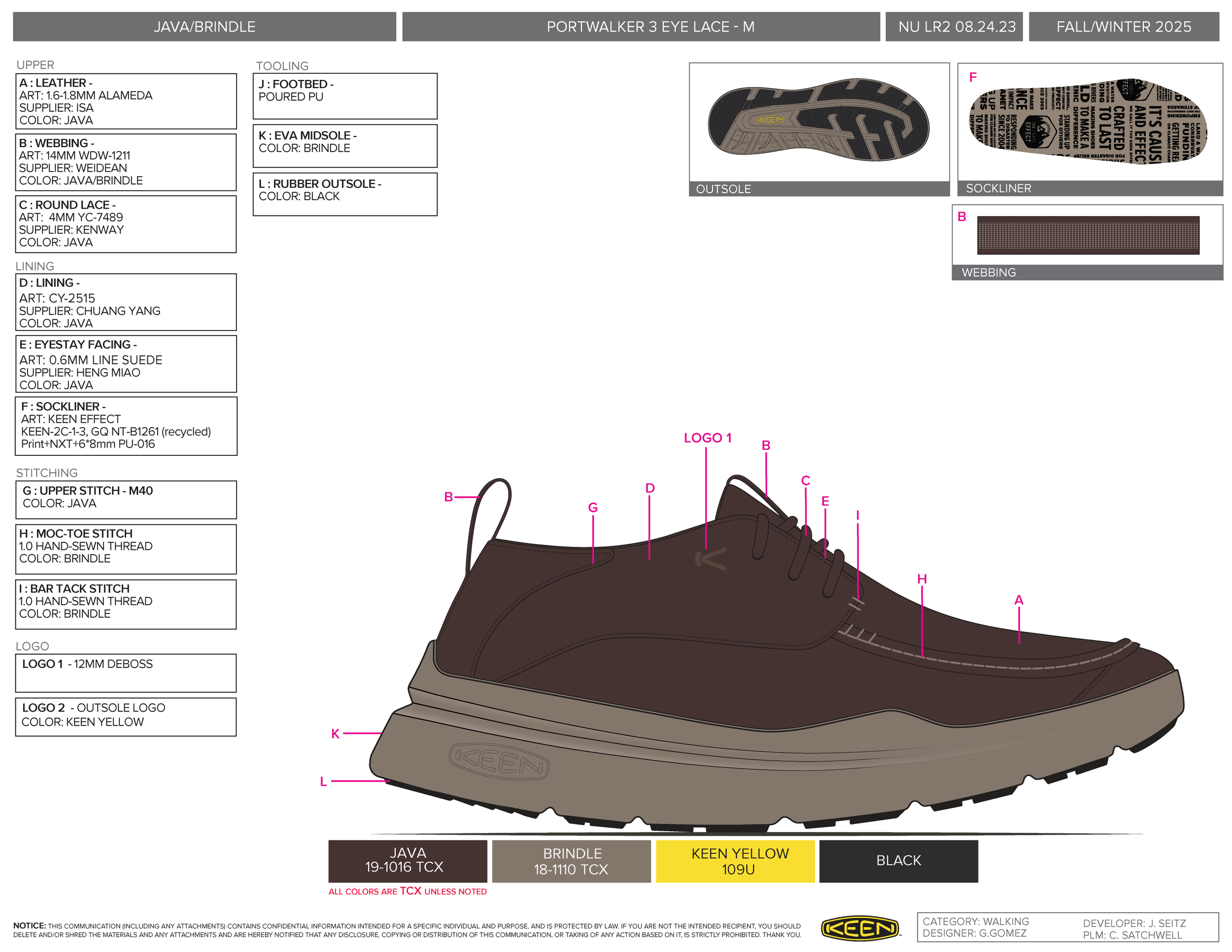
Task: Click the H moc-toe stitch callout letter
Action: coord(922,578)
